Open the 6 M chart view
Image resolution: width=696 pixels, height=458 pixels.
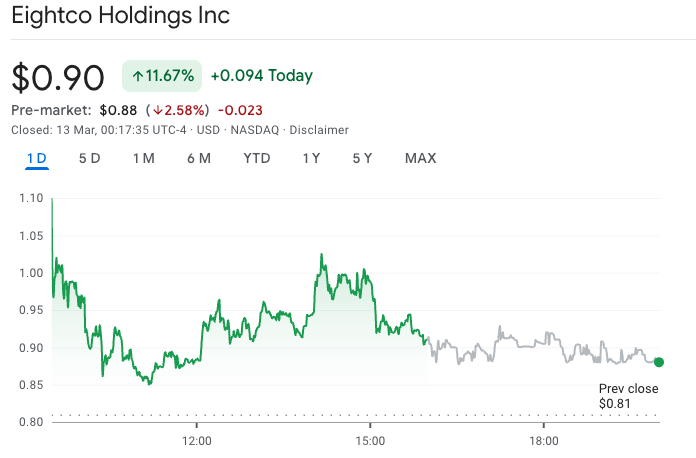(x=198, y=158)
